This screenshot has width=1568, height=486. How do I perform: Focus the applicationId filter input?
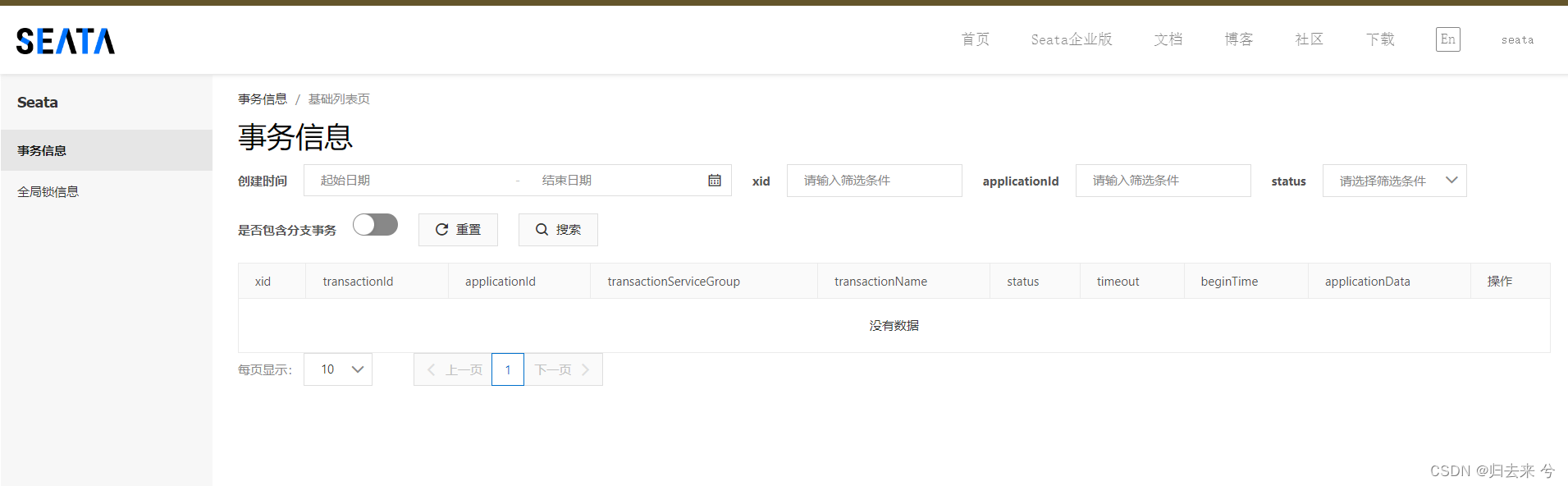point(1163,181)
